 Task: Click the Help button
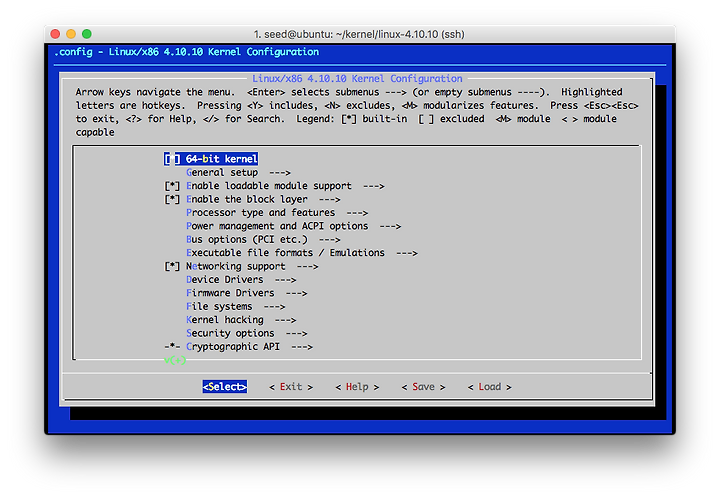(x=357, y=387)
